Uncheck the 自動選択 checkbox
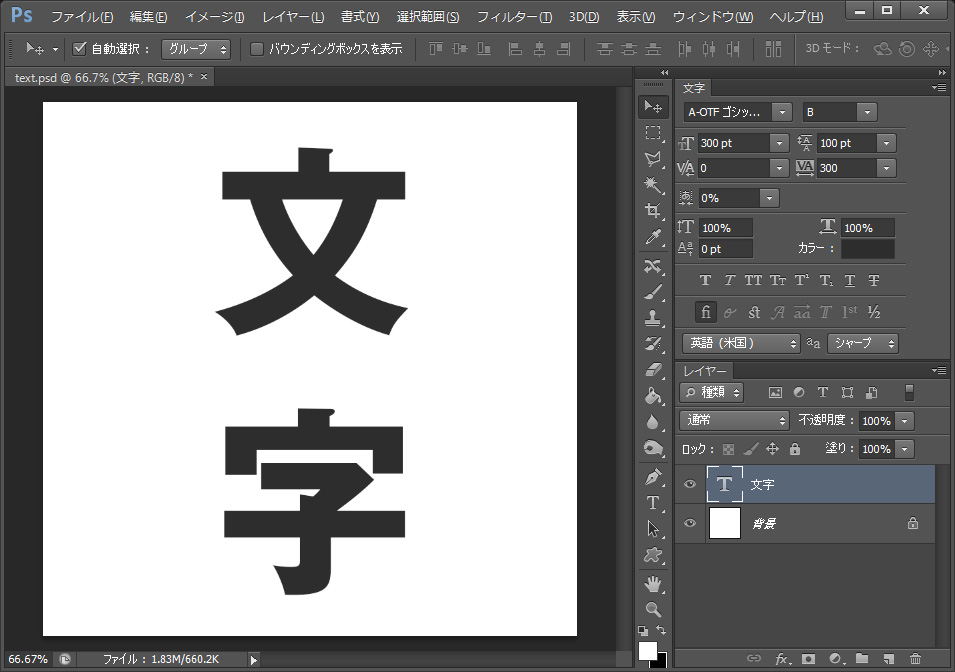The image size is (955, 672). coord(78,48)
